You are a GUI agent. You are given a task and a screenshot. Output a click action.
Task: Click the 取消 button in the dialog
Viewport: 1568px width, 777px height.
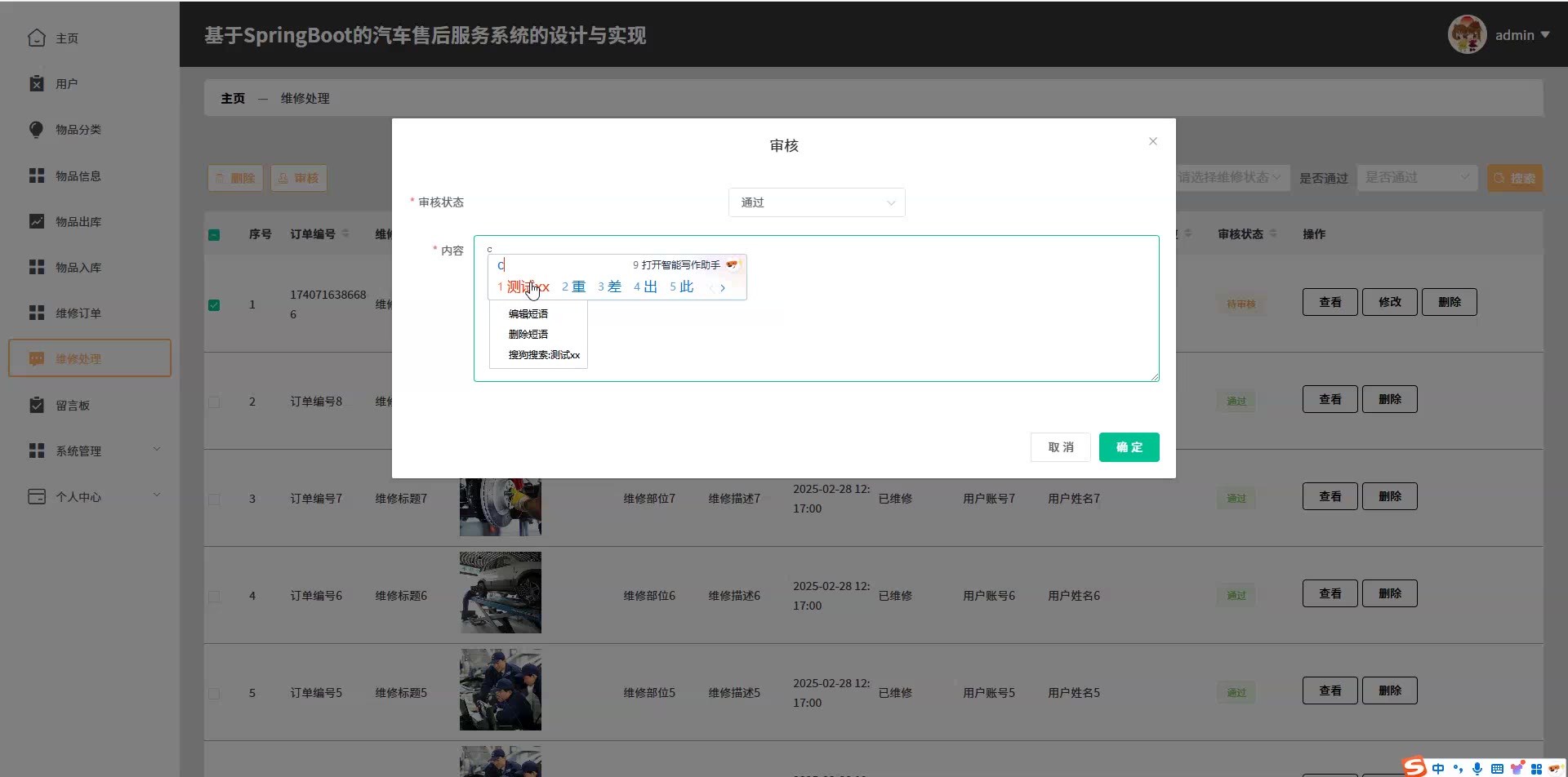[x=1060, y=447]
